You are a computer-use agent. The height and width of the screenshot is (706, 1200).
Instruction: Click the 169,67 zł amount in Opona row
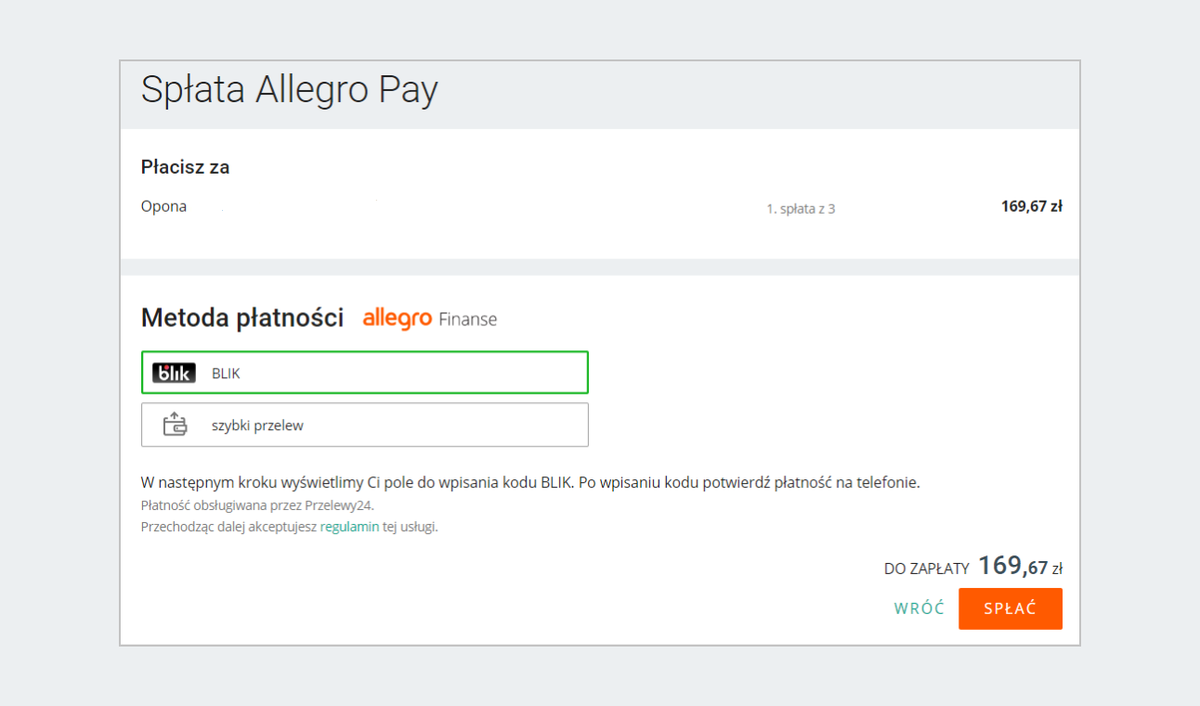[1031, 207]
